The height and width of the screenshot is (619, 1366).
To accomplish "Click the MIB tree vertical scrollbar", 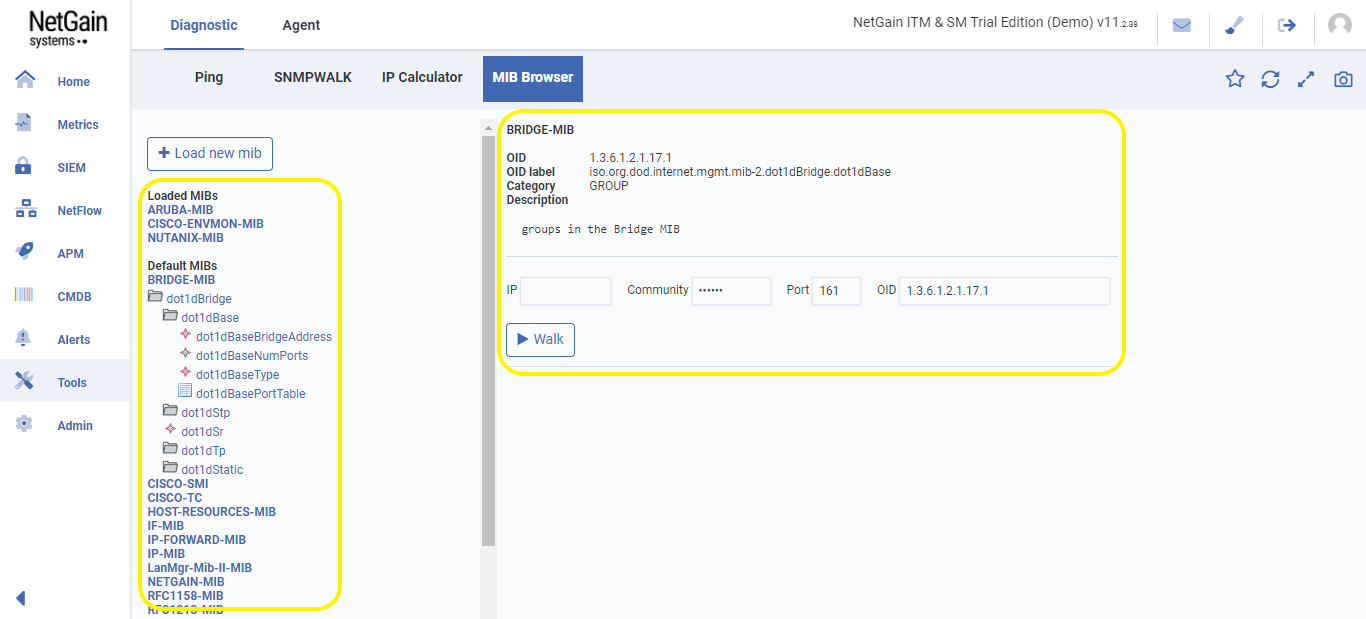I will tap(488, 340).
